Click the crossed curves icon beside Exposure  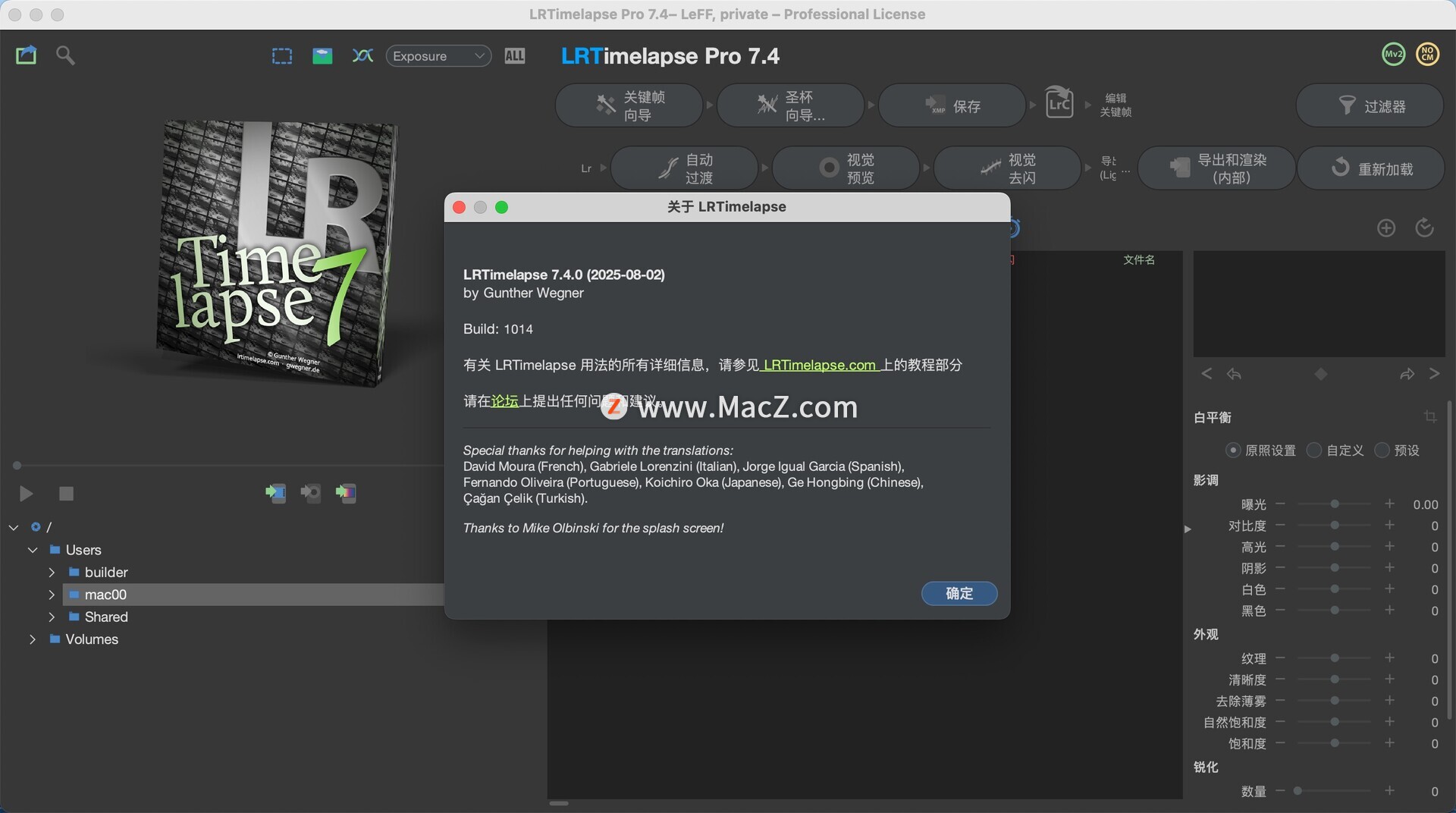pyautogui.click(x=362, y=55)
